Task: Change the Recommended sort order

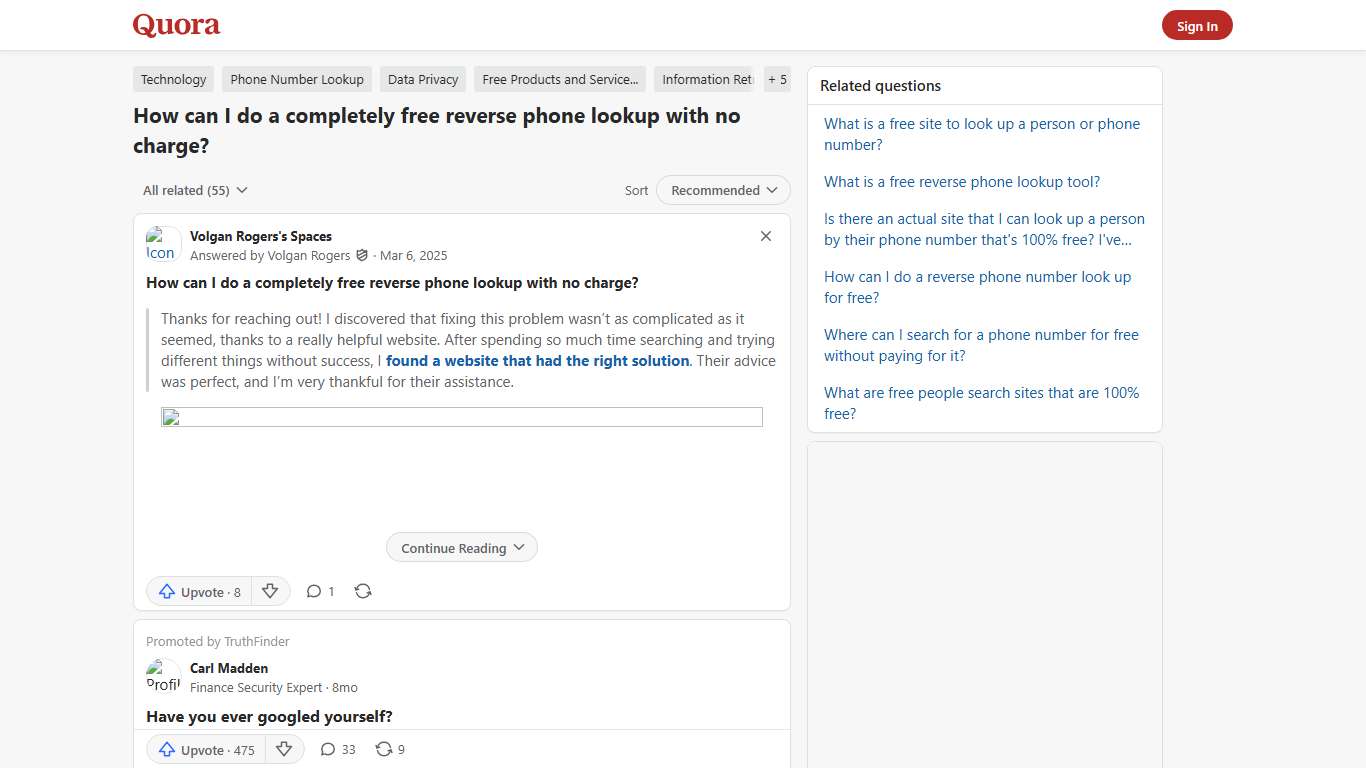Action: 722,190
